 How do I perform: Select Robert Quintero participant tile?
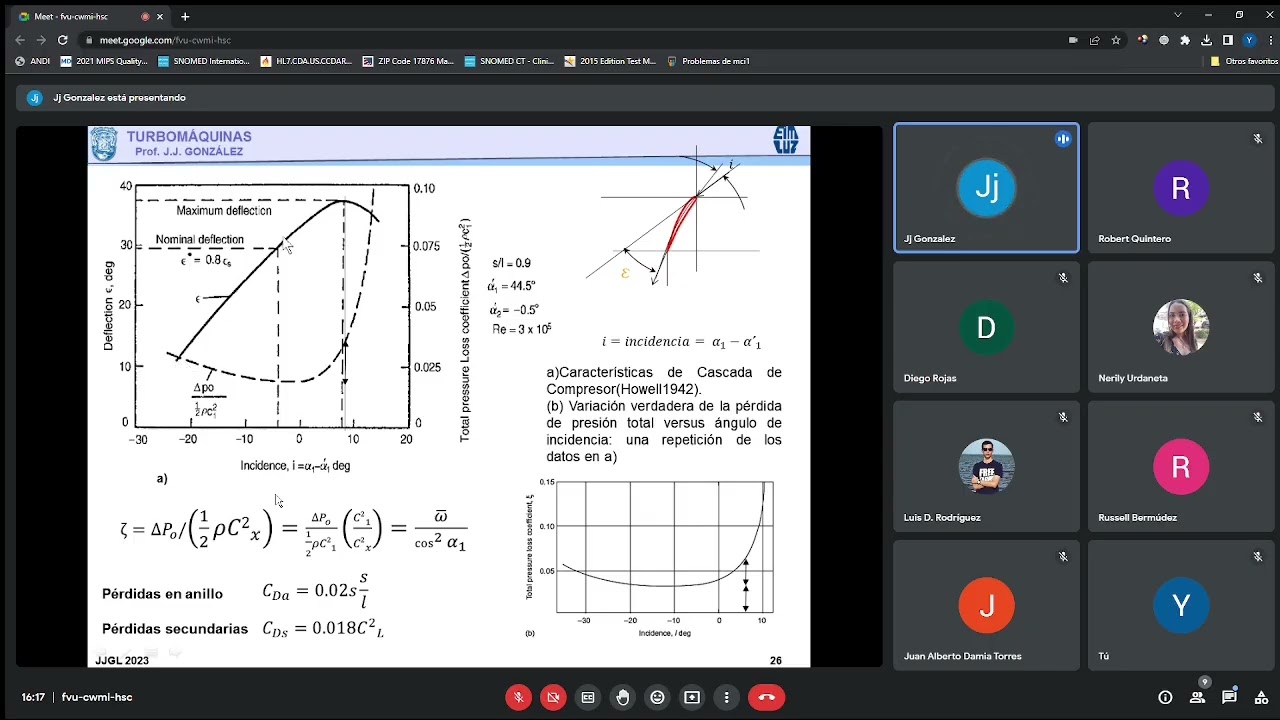[1180, 188]
